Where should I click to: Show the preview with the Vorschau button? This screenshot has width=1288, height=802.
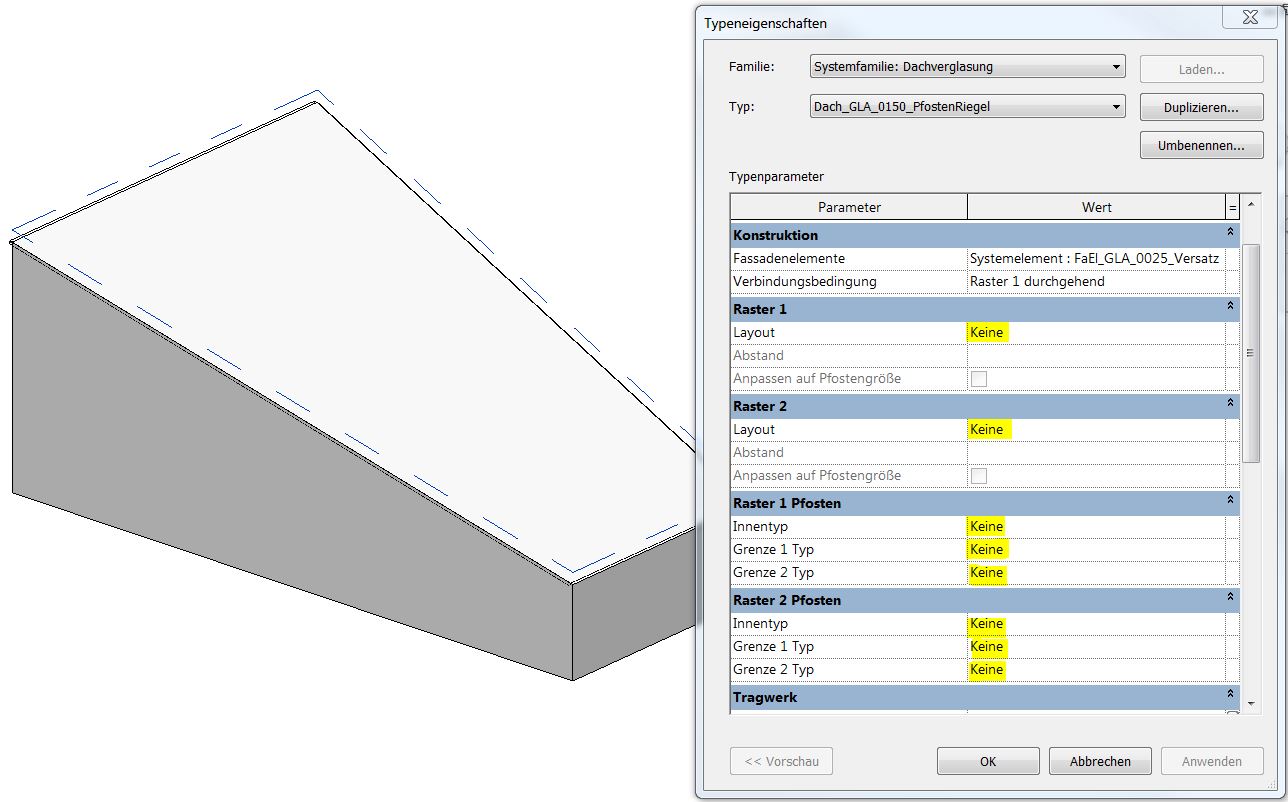point(781,761)
